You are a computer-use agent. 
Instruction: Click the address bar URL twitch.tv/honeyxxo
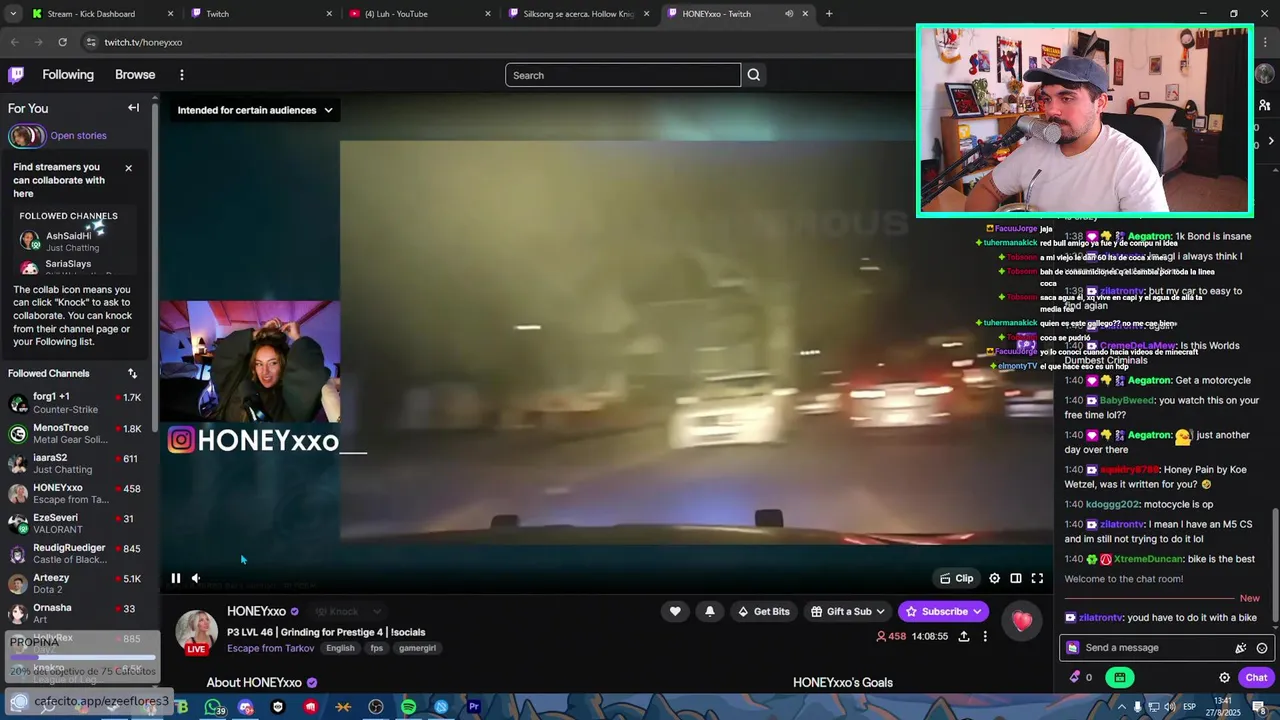[143, 42]
